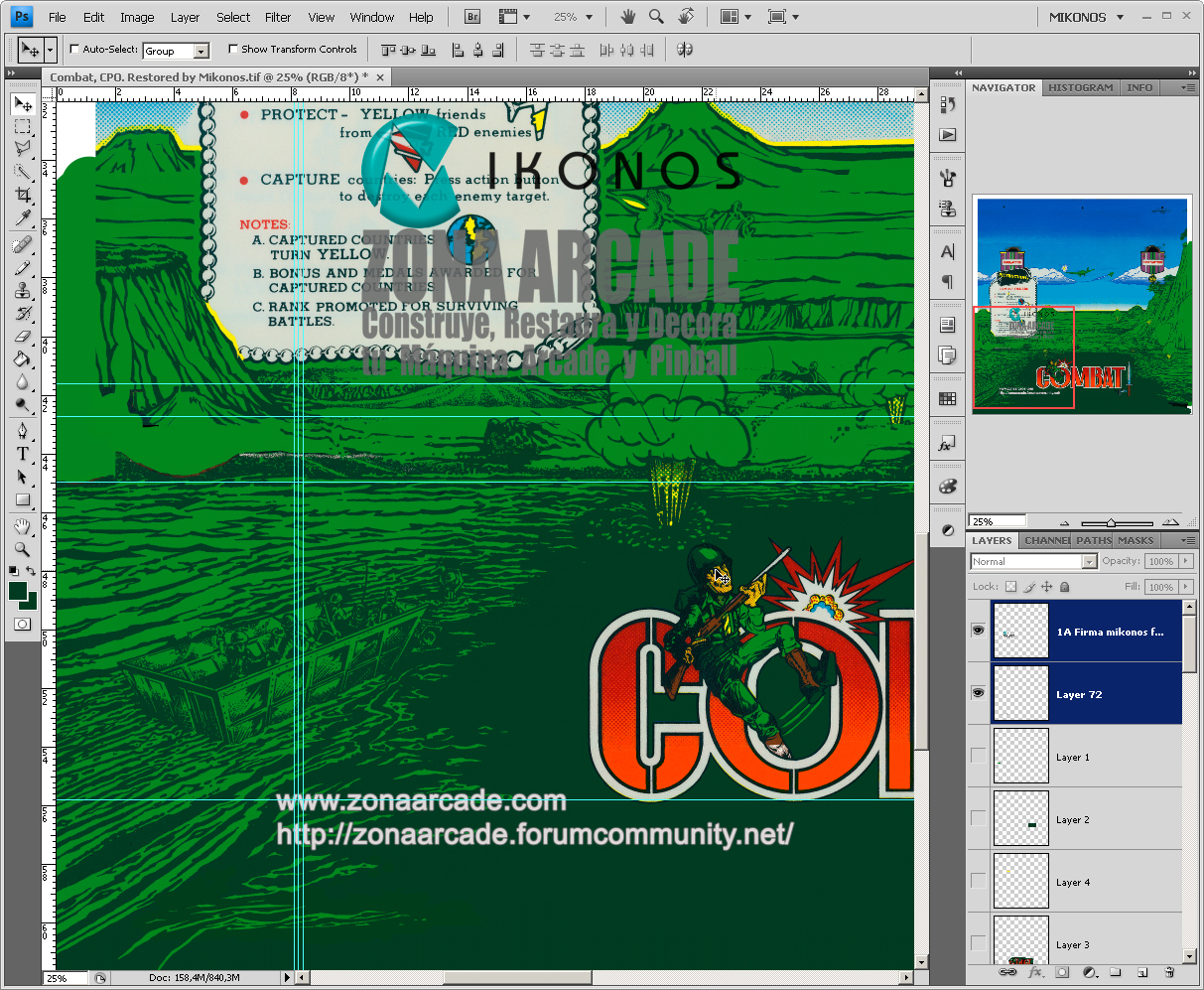Select the Crop tool
Screen dimensions: 1204x990
click(22, 195)
